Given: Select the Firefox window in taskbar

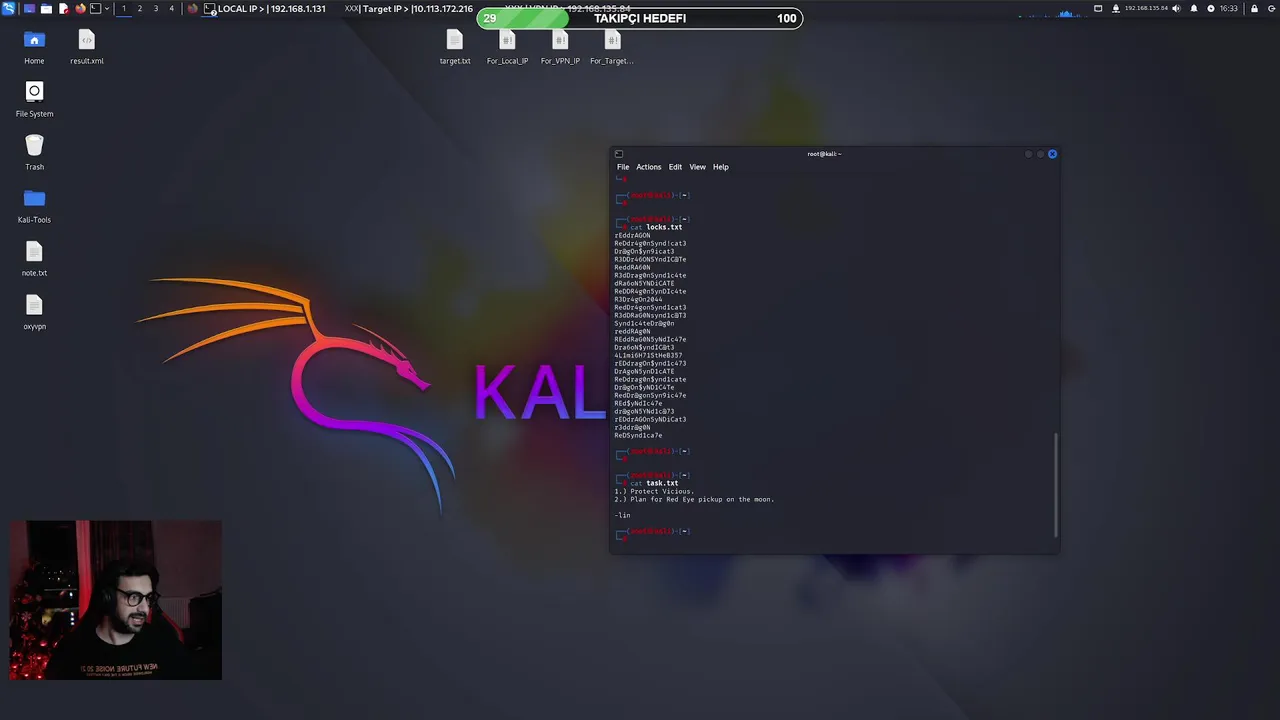Looking at the screenshot, I should pos(193,8).
